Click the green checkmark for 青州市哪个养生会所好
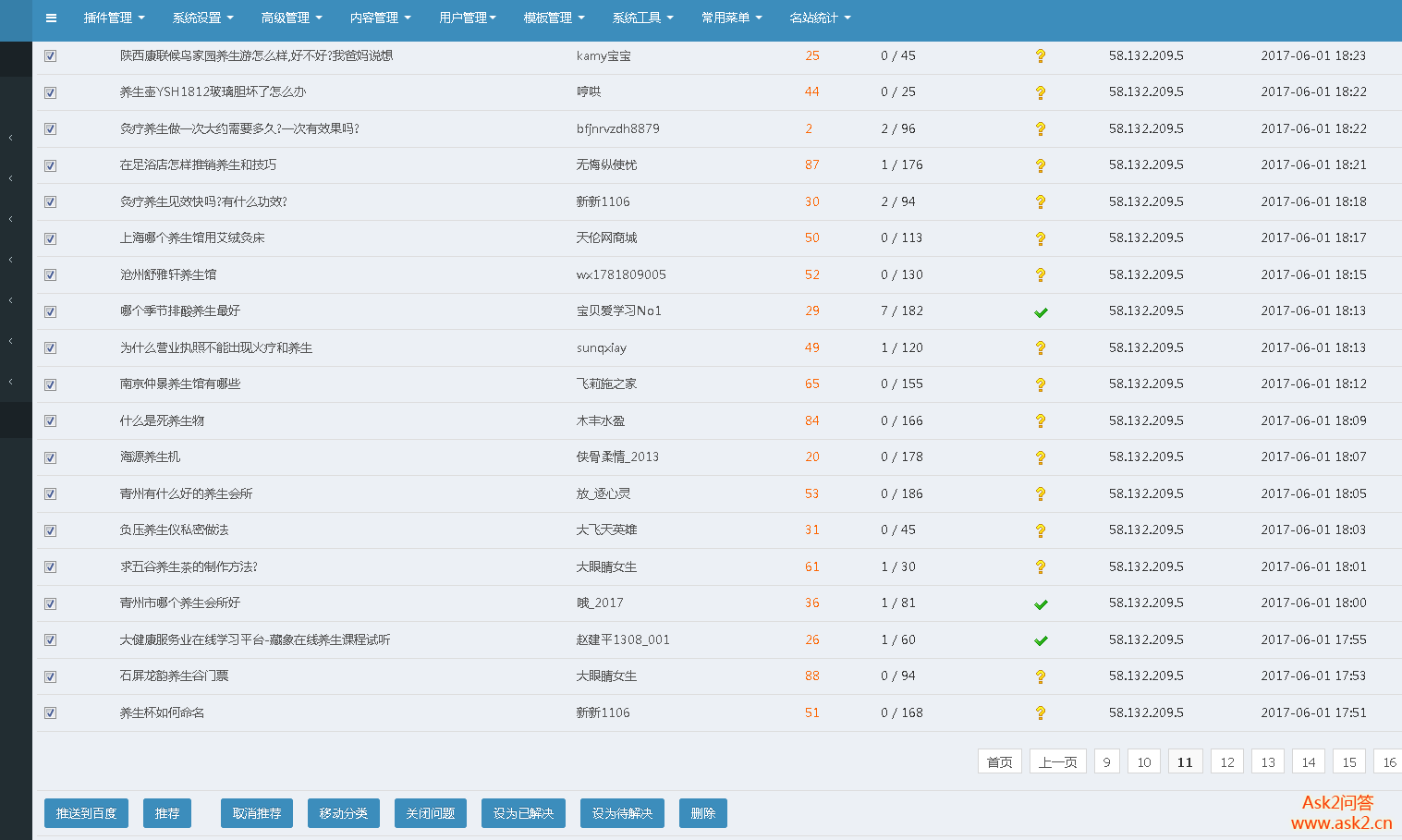This screenshot has width=1402, height=840. coord(1041,604)
